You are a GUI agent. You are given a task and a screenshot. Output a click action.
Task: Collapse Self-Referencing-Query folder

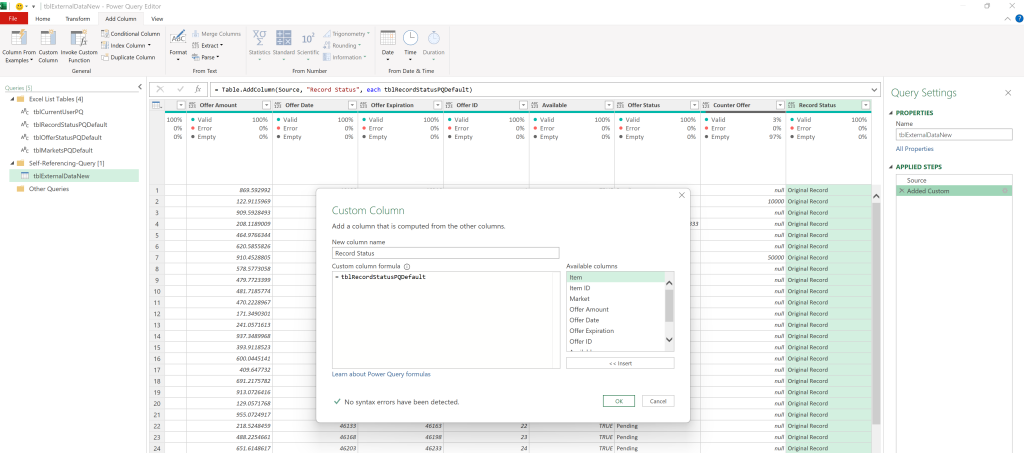(x=12, y=163)
